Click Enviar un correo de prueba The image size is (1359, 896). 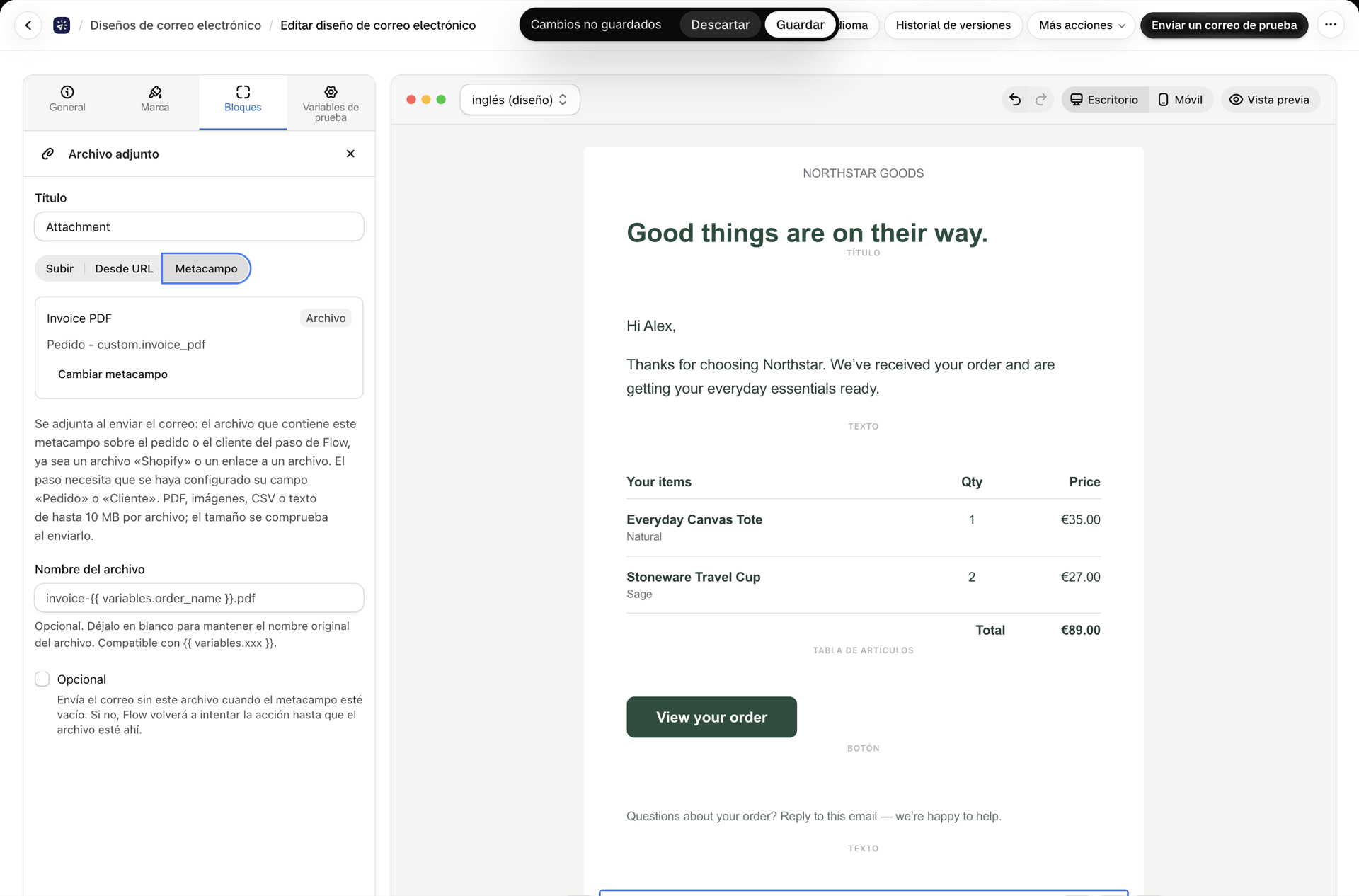click(x=1224, y=25)
